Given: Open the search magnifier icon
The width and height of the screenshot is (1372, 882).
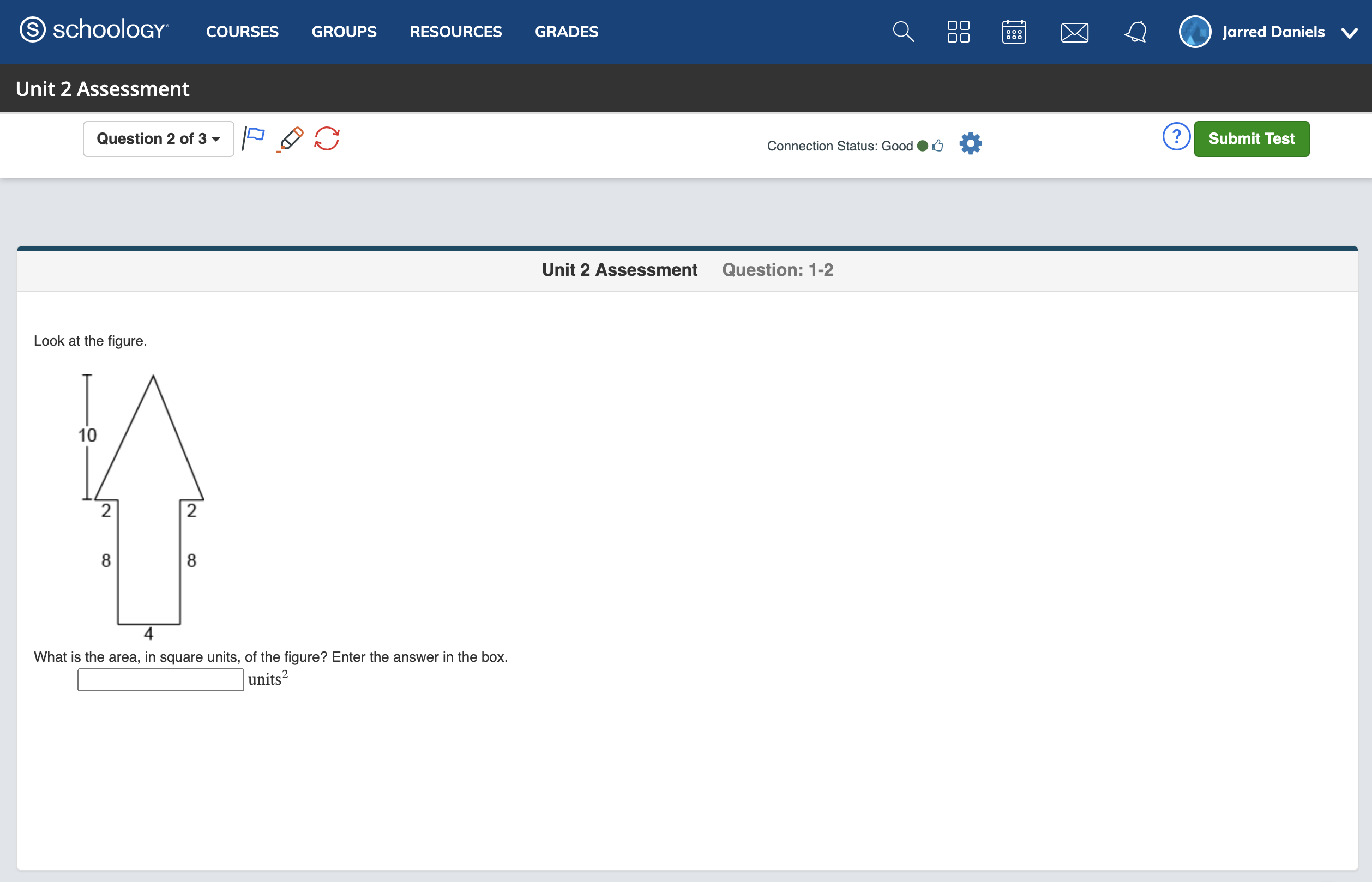Looking at the screenshot, I should pos(903,32).
